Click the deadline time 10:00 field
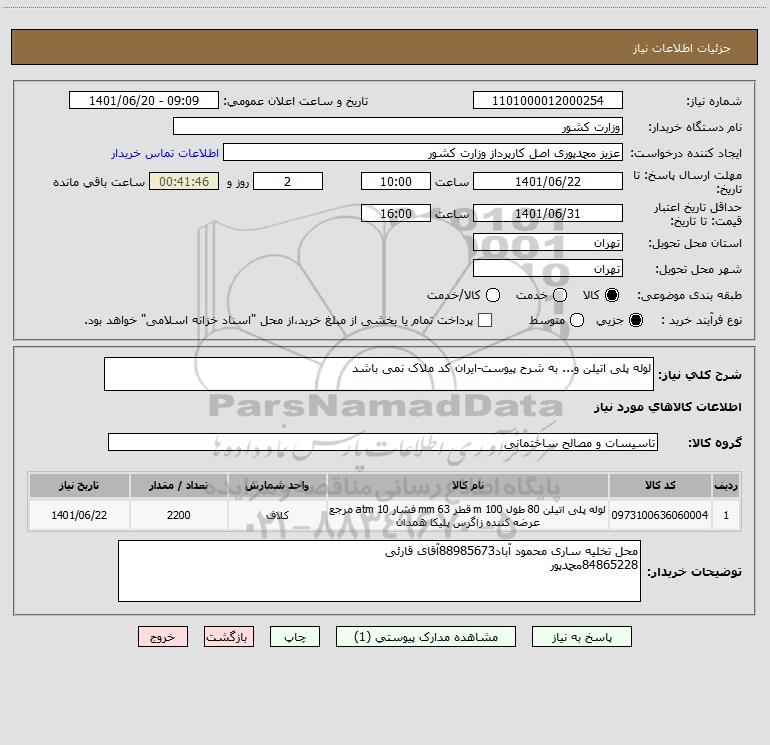 coord(396,182)
